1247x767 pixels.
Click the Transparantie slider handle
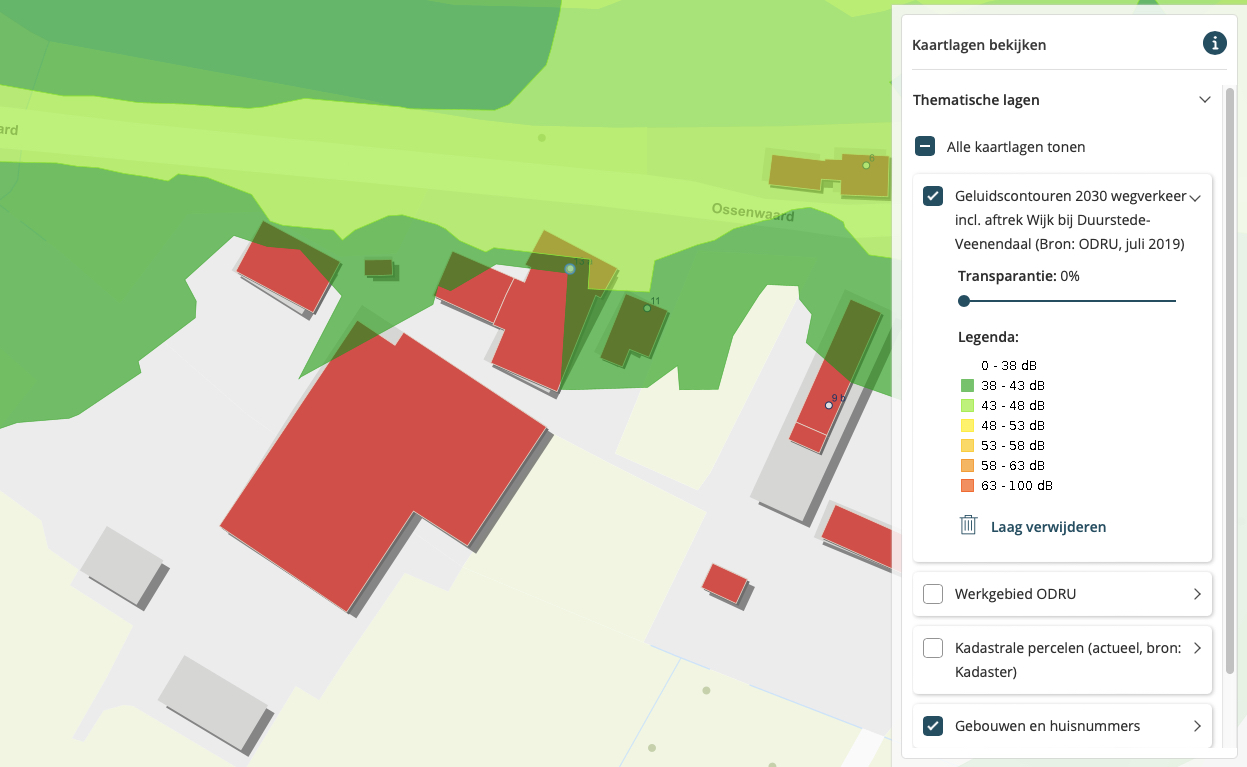click(x=964, y=300)
